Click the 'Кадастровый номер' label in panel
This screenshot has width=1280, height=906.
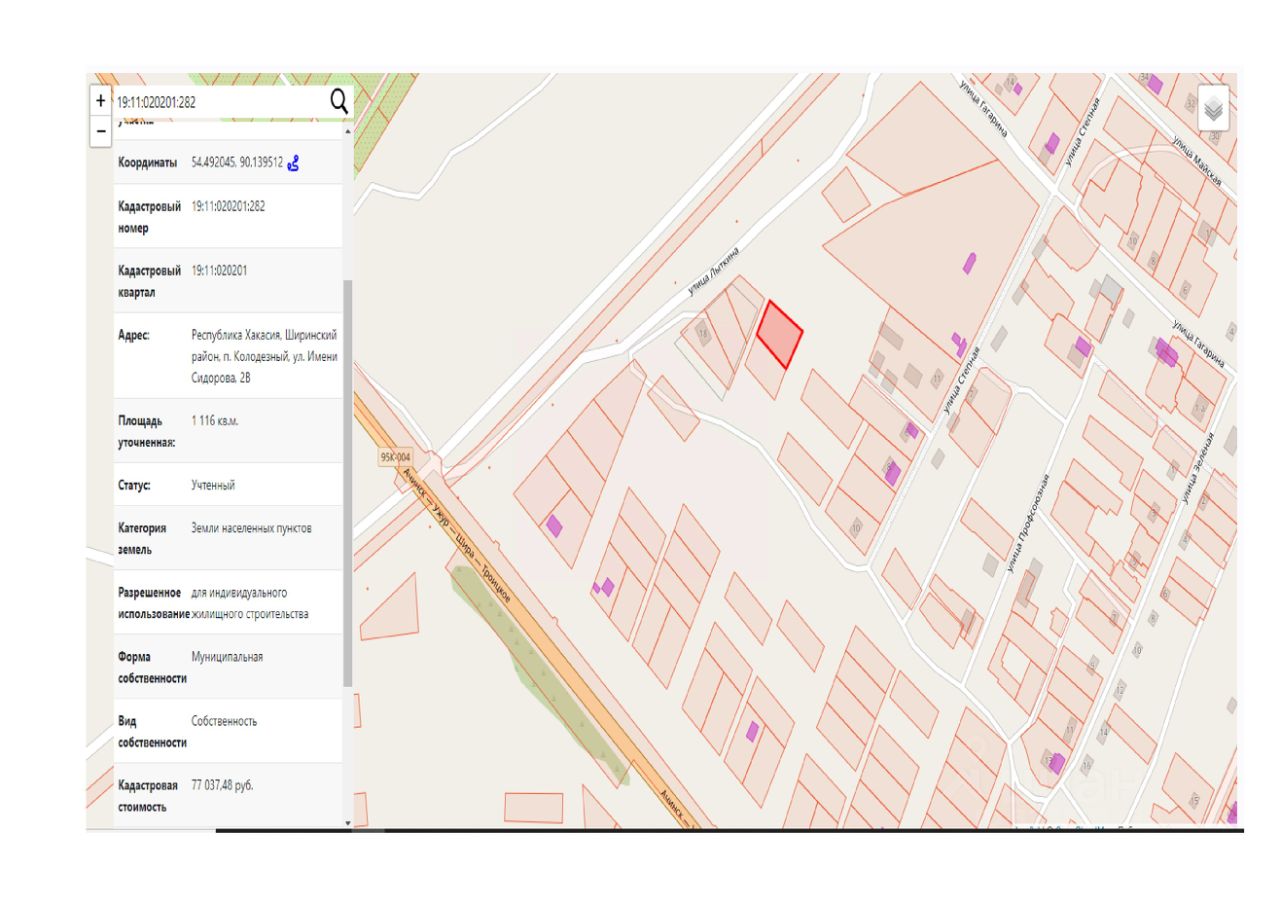click(149, 217)
